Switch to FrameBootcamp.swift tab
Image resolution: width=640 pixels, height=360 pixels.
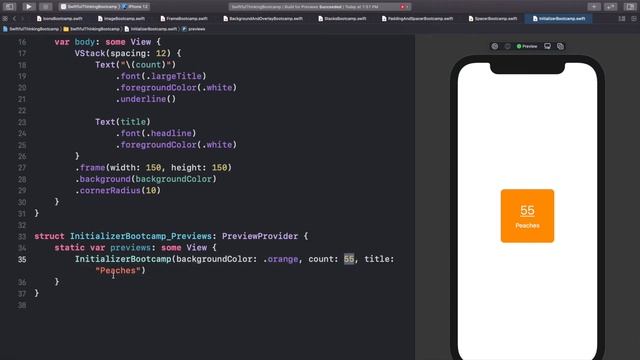184,18
